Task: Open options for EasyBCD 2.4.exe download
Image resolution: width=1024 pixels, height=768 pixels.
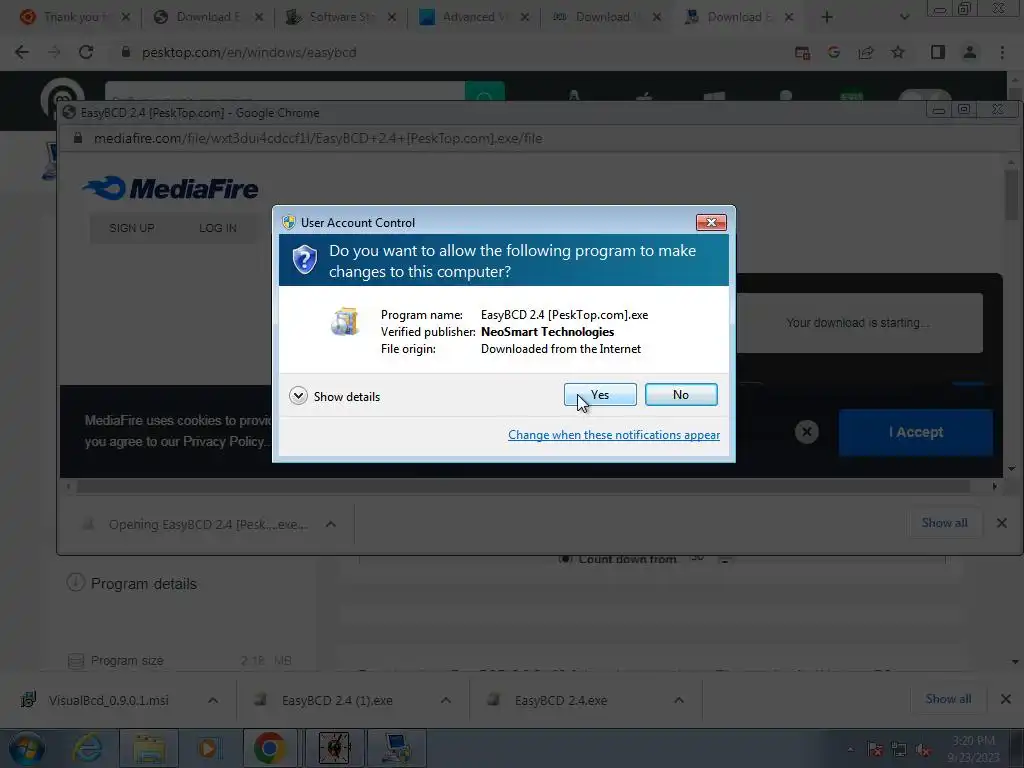Action: pos(679,700)
